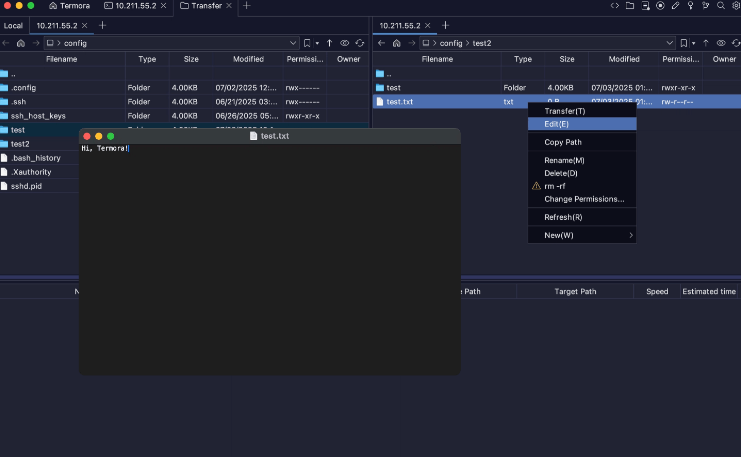The image size is (741, 457).
Task: Choose Refresh(R) from context menu
Action: coord(582,217)
